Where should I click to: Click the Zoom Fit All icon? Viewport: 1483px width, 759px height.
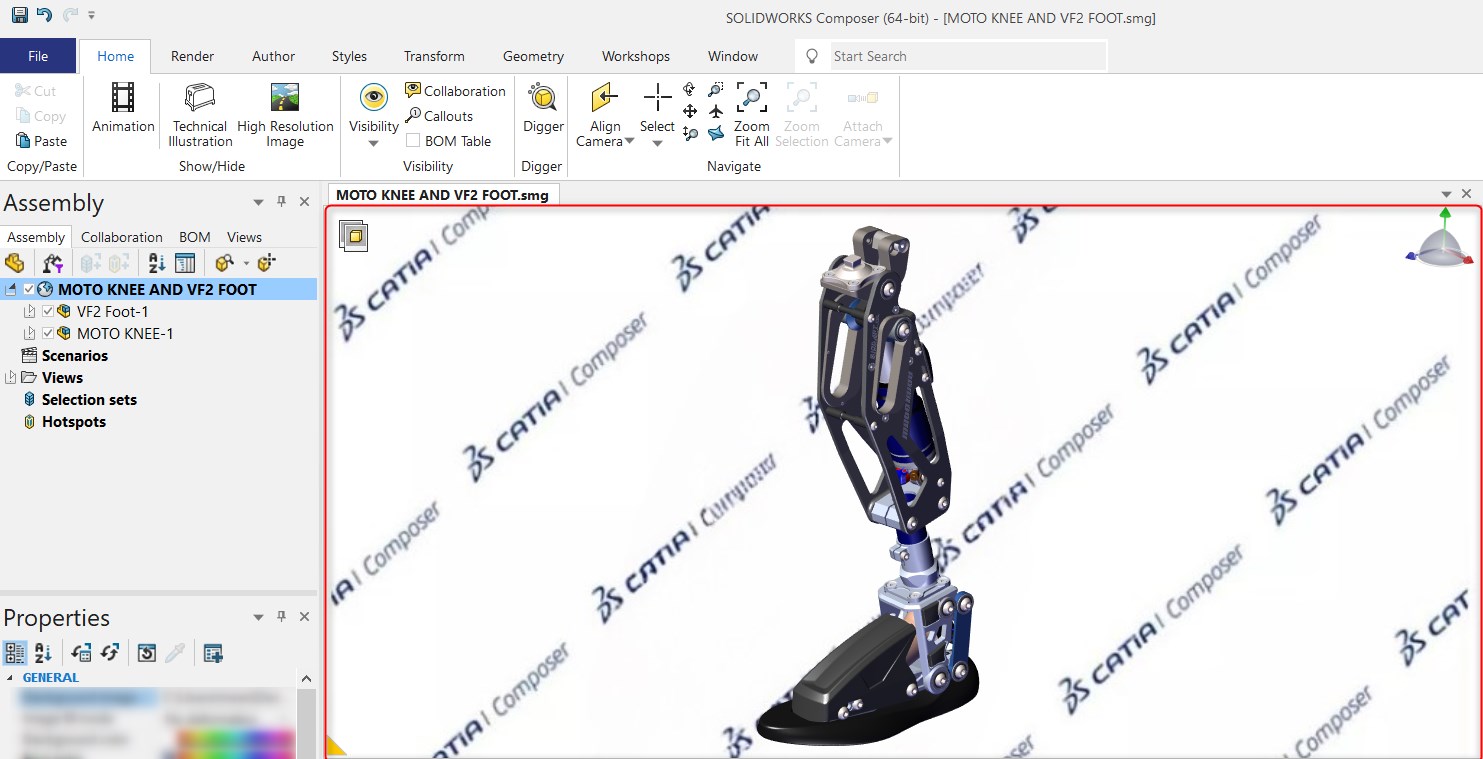(x=751, y=99)
